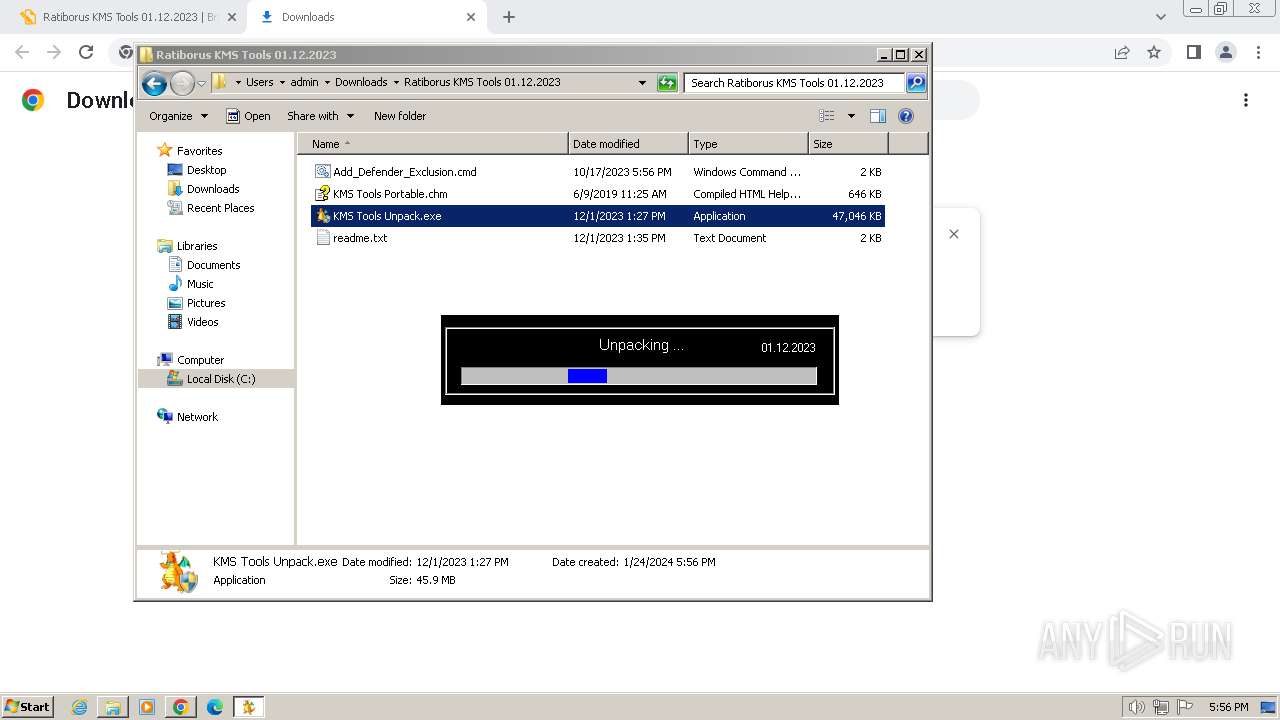This screenshot has height=720, width=1280.
Task: Open Desktop in navigation pane
Action: click(x=206, y=170)
